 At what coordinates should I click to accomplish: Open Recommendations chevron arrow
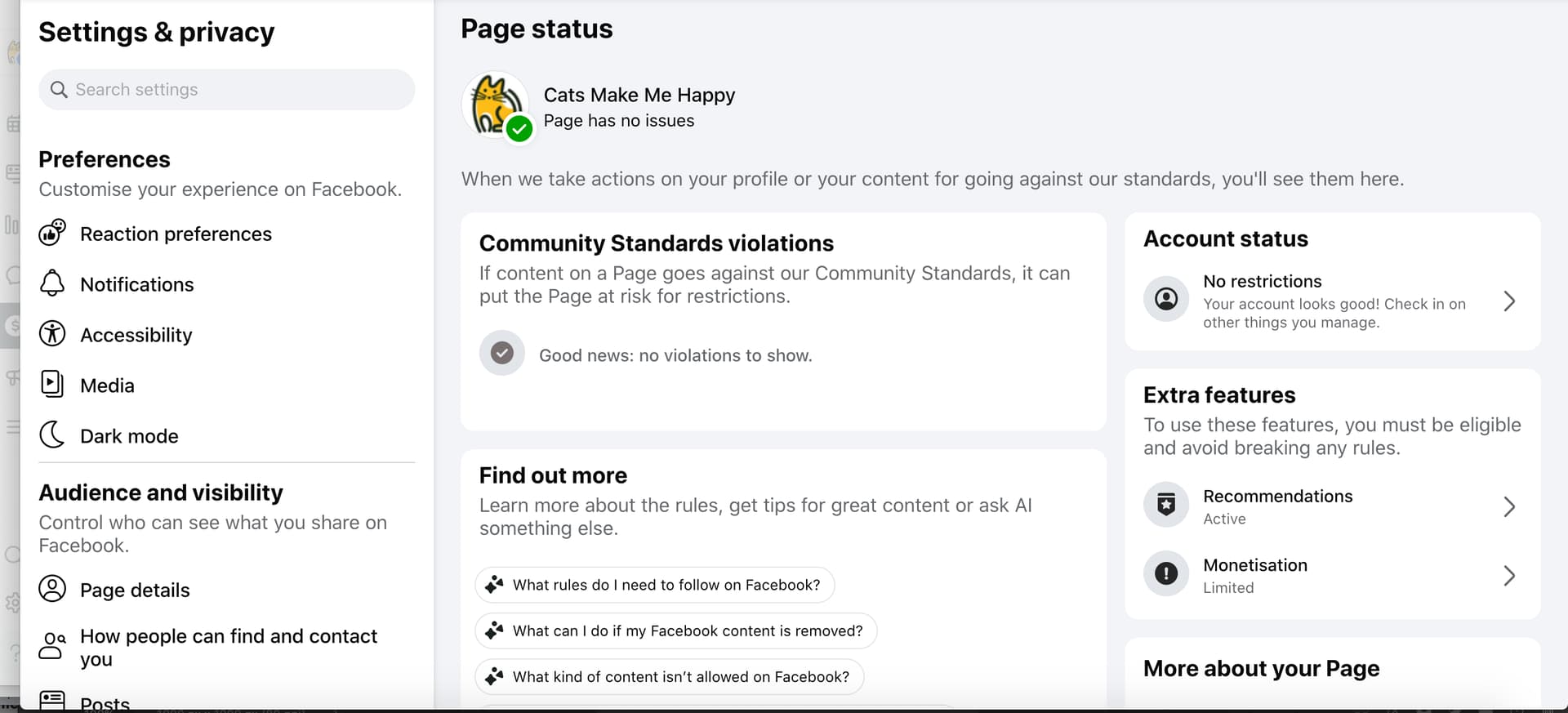pos(1509,507)
